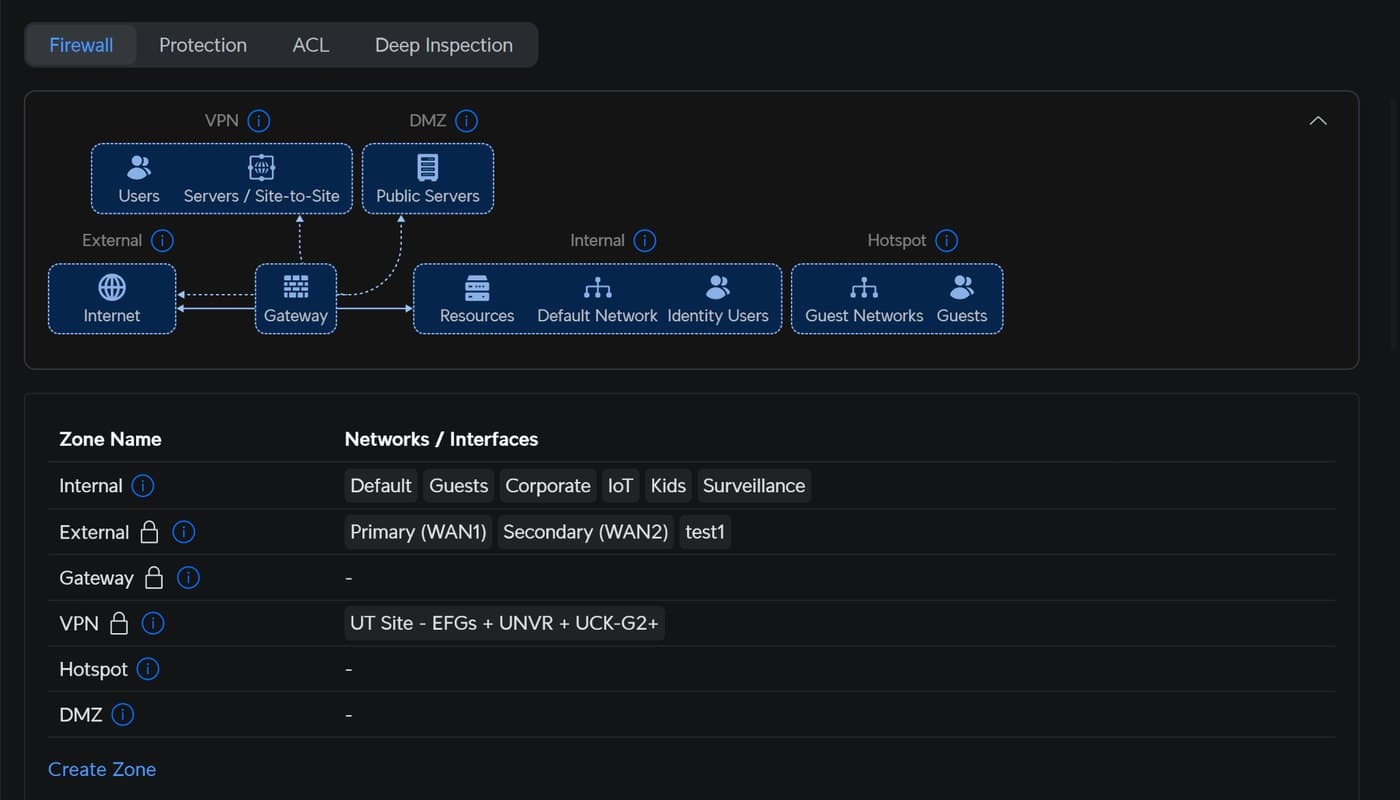Click the Identity Users icon
This screenshot has height=800, width=1400.
click(x=718, y=288)
